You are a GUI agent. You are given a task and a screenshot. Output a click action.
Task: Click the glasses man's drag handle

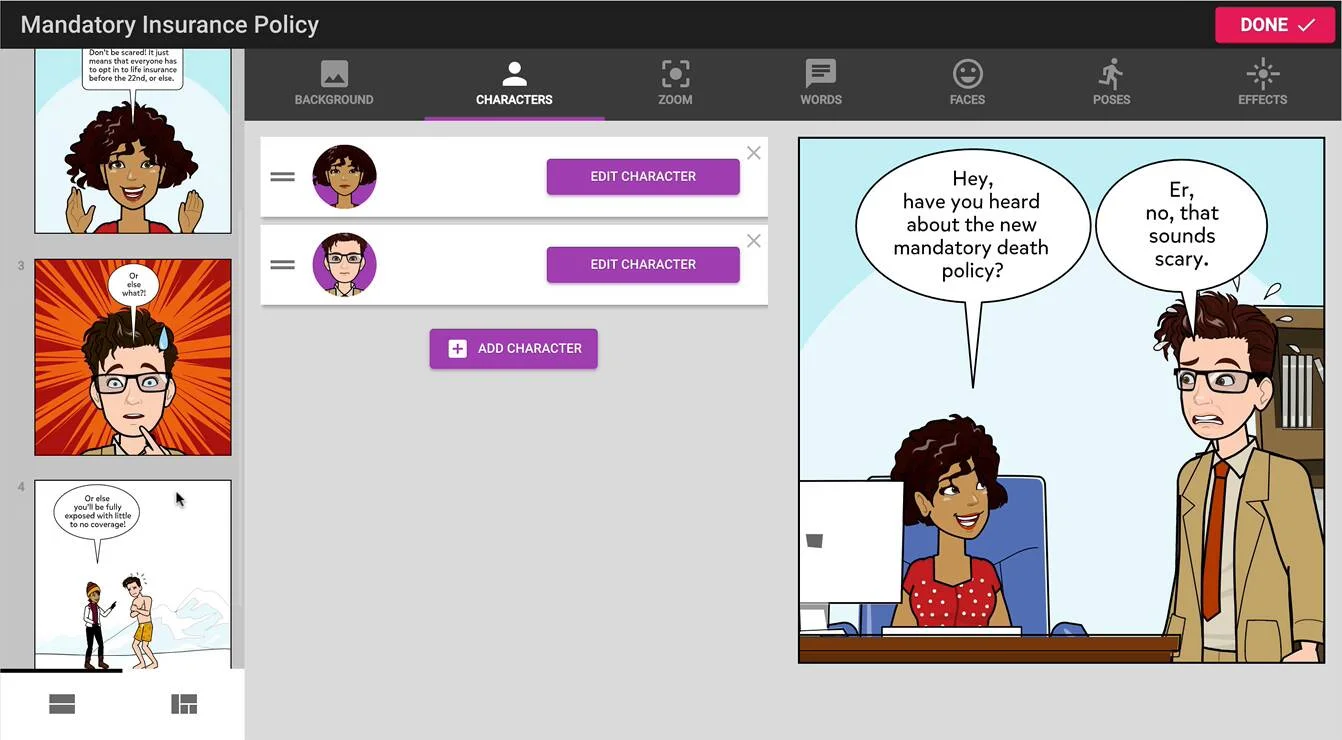click(x=282, y=265)
